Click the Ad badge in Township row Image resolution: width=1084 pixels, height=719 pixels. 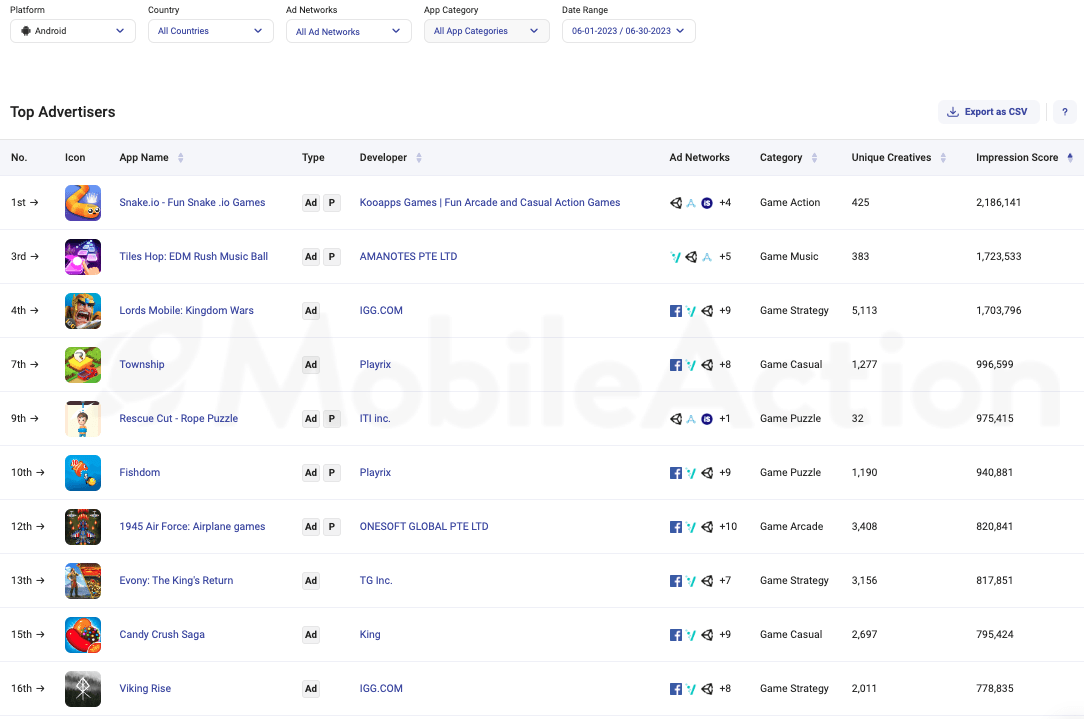[311, 364]
